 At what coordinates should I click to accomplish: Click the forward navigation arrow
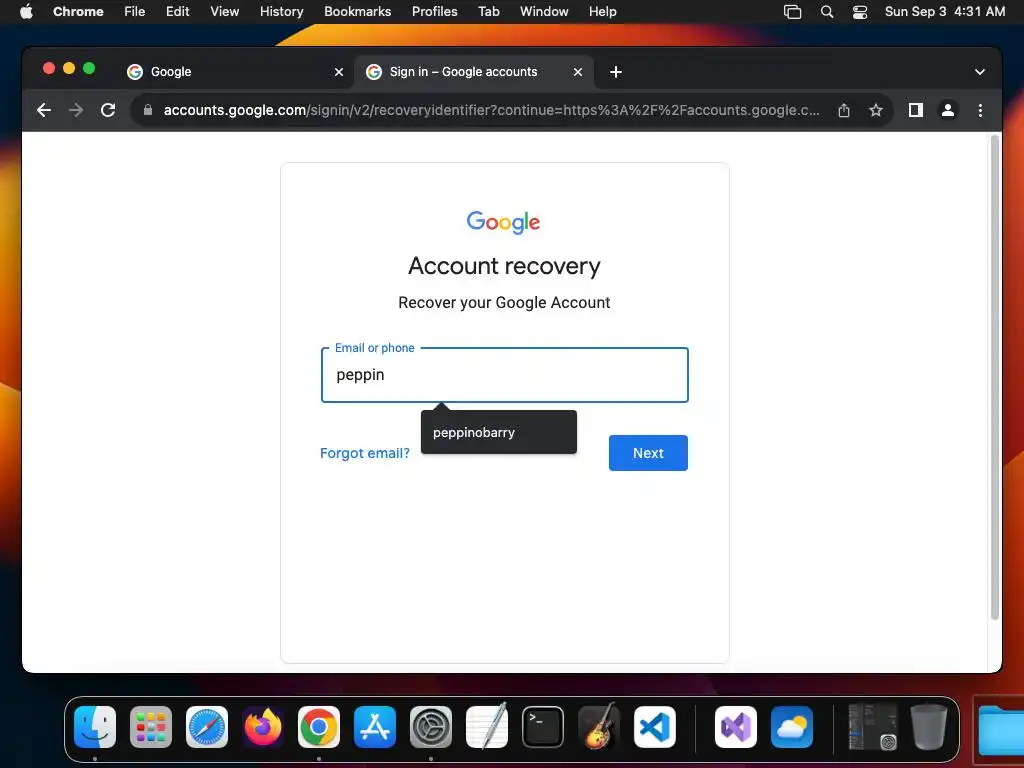tap(76, 110)
